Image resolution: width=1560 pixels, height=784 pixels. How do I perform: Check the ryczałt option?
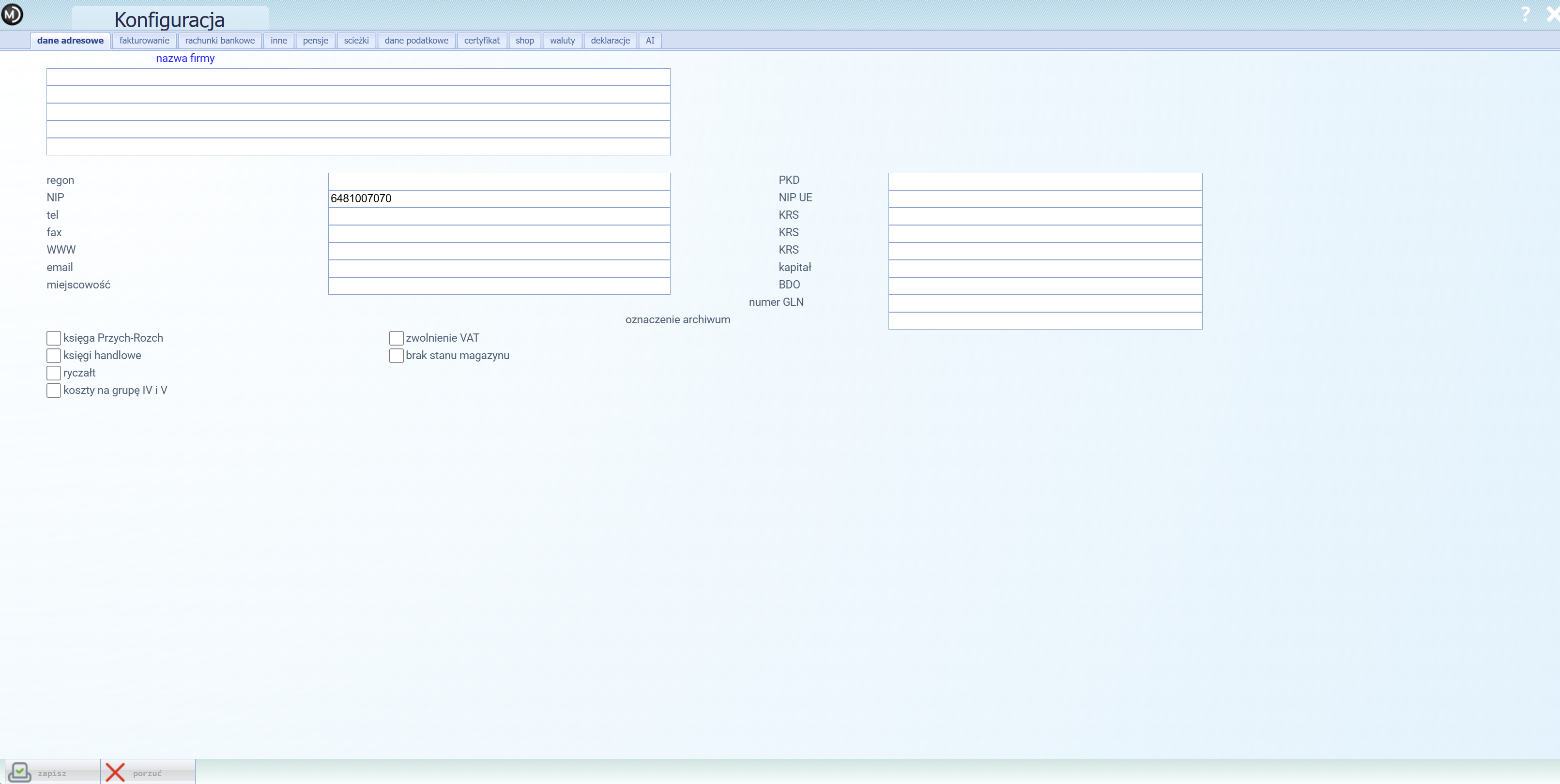[54, 373]
